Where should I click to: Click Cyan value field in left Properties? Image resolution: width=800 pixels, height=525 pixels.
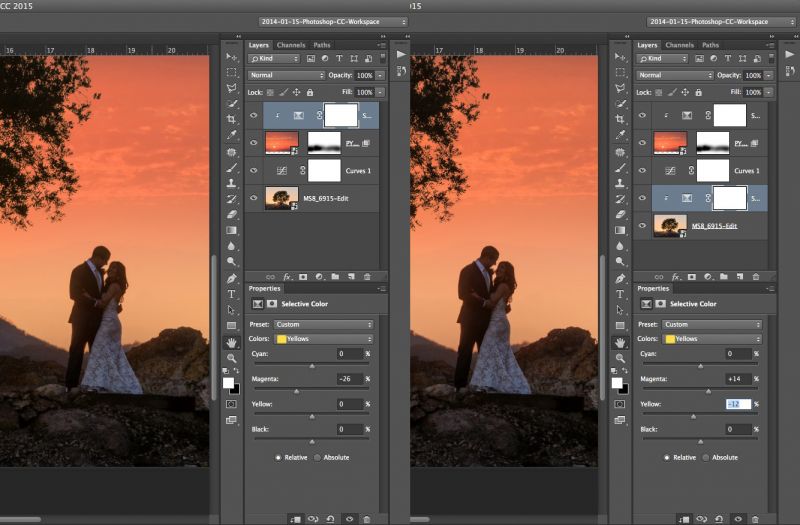pyautogui.click(x=350, y=354)
